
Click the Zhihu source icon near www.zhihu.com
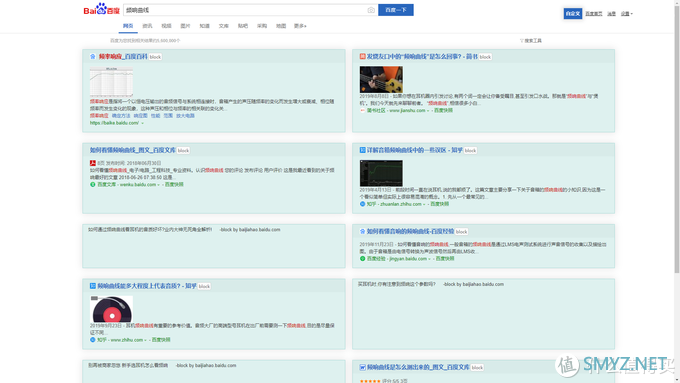[92, 340]
